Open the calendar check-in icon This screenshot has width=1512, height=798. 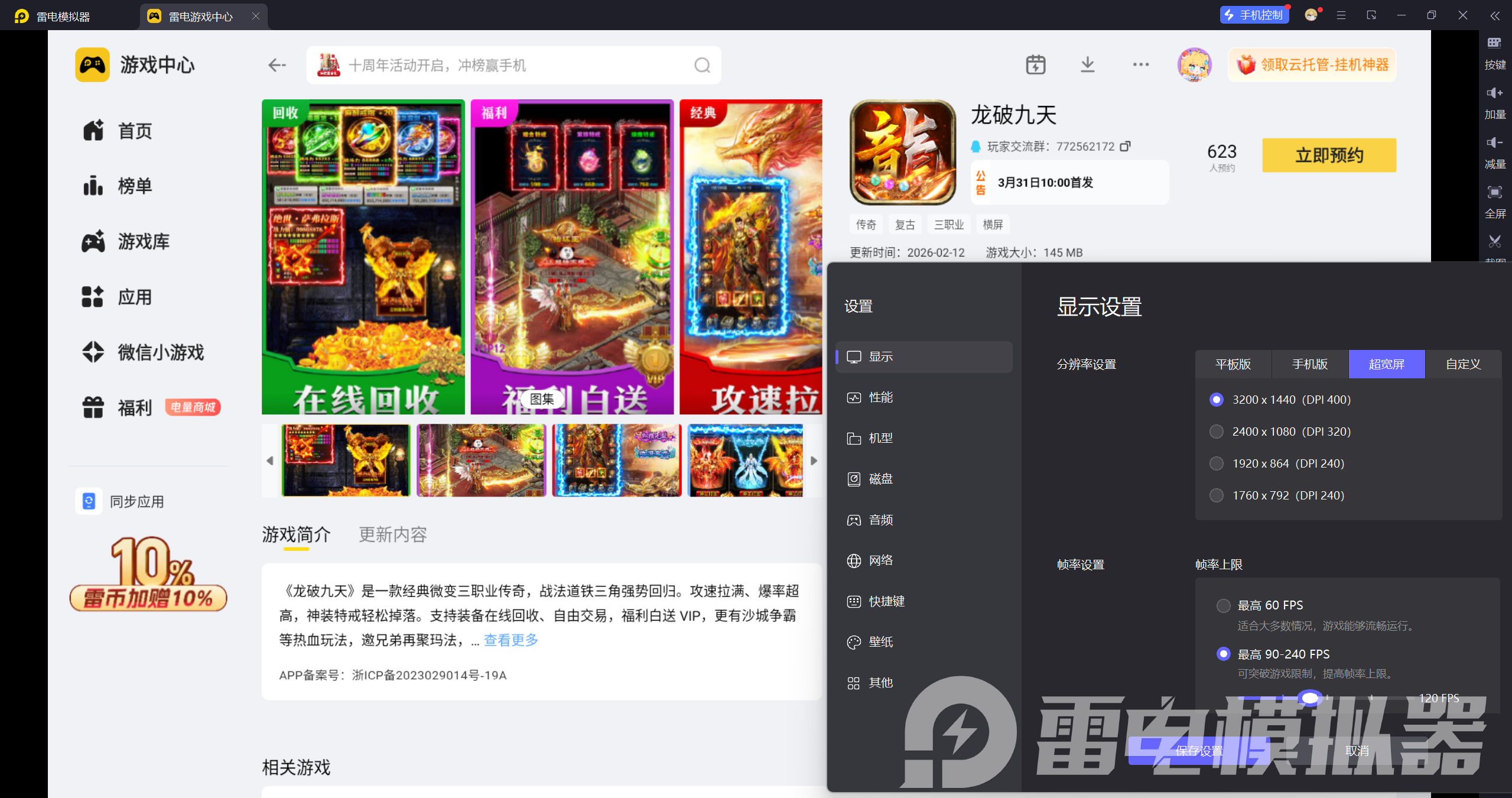click(1035, 64)
